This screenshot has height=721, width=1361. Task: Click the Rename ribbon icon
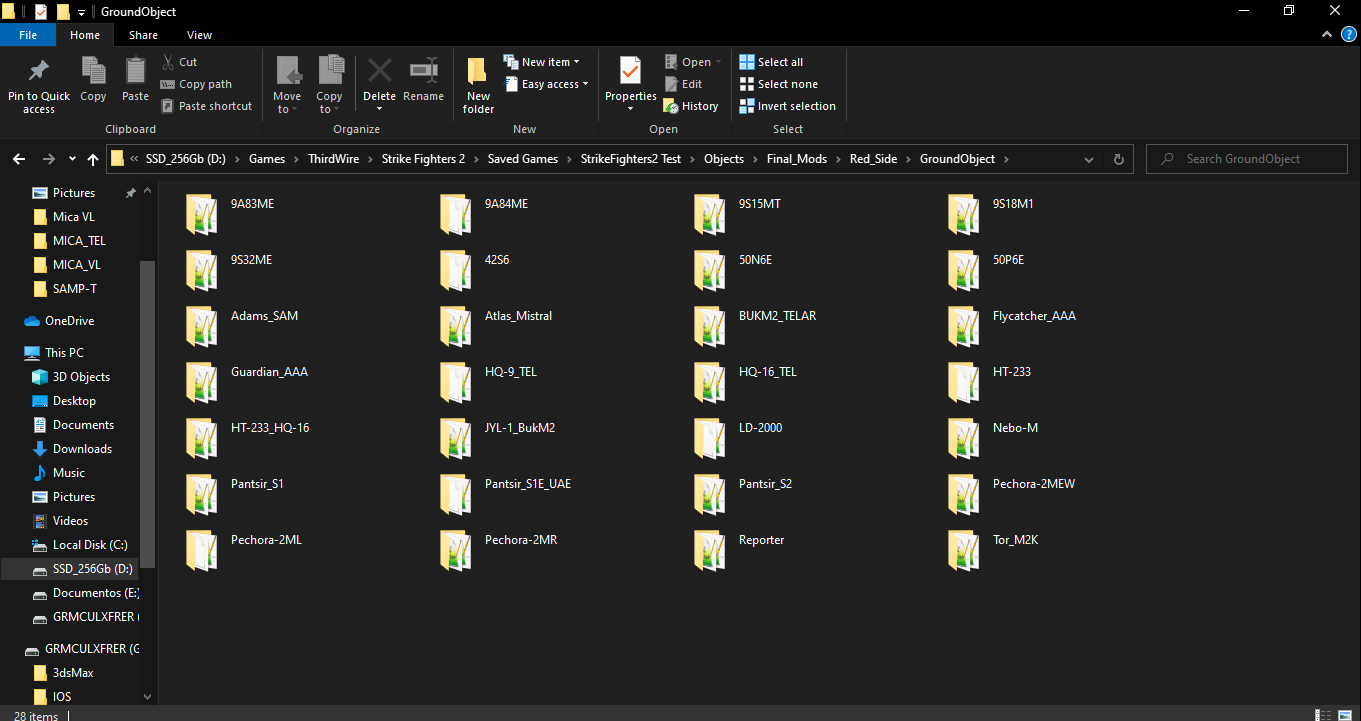(424, 71)
